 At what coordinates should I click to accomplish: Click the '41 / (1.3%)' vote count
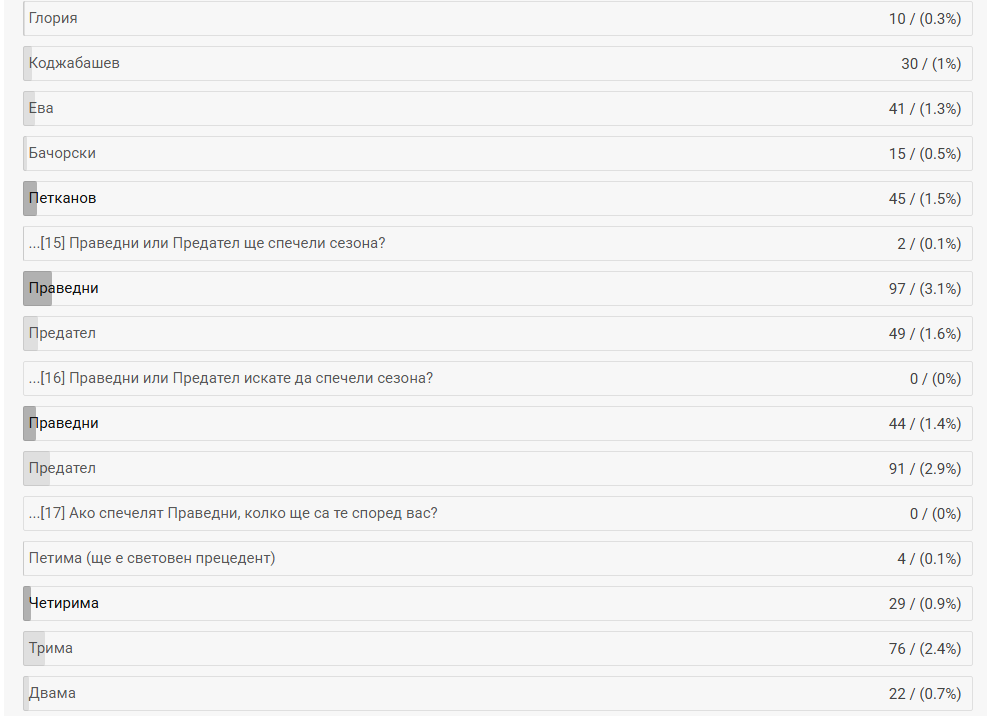(924, 108)
